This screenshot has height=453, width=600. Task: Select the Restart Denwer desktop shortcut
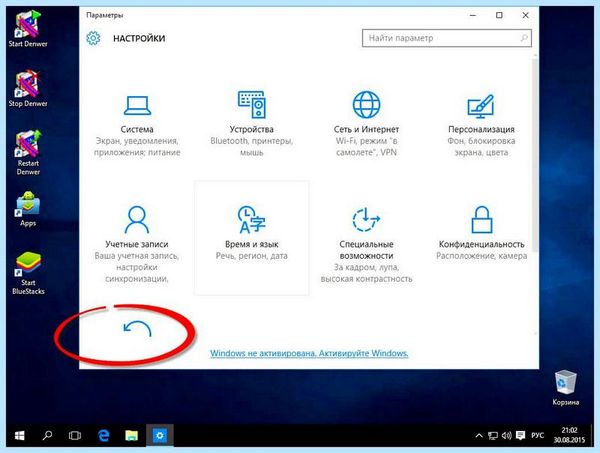coord(28,153)
